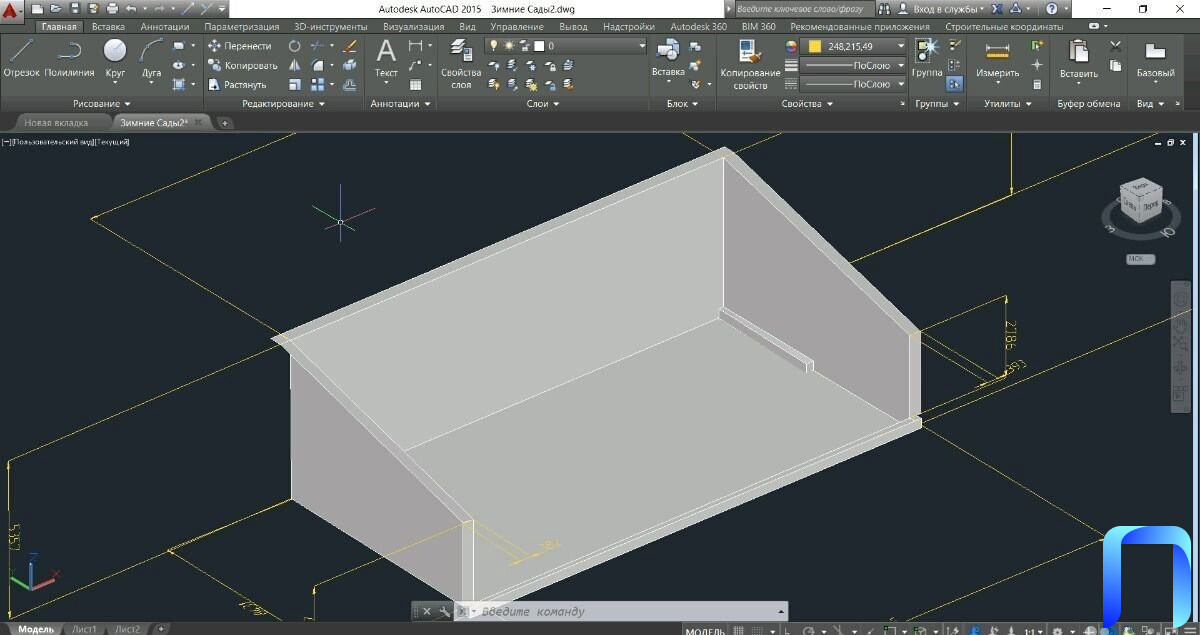Activate the Перенести move command

click(239, 46)
